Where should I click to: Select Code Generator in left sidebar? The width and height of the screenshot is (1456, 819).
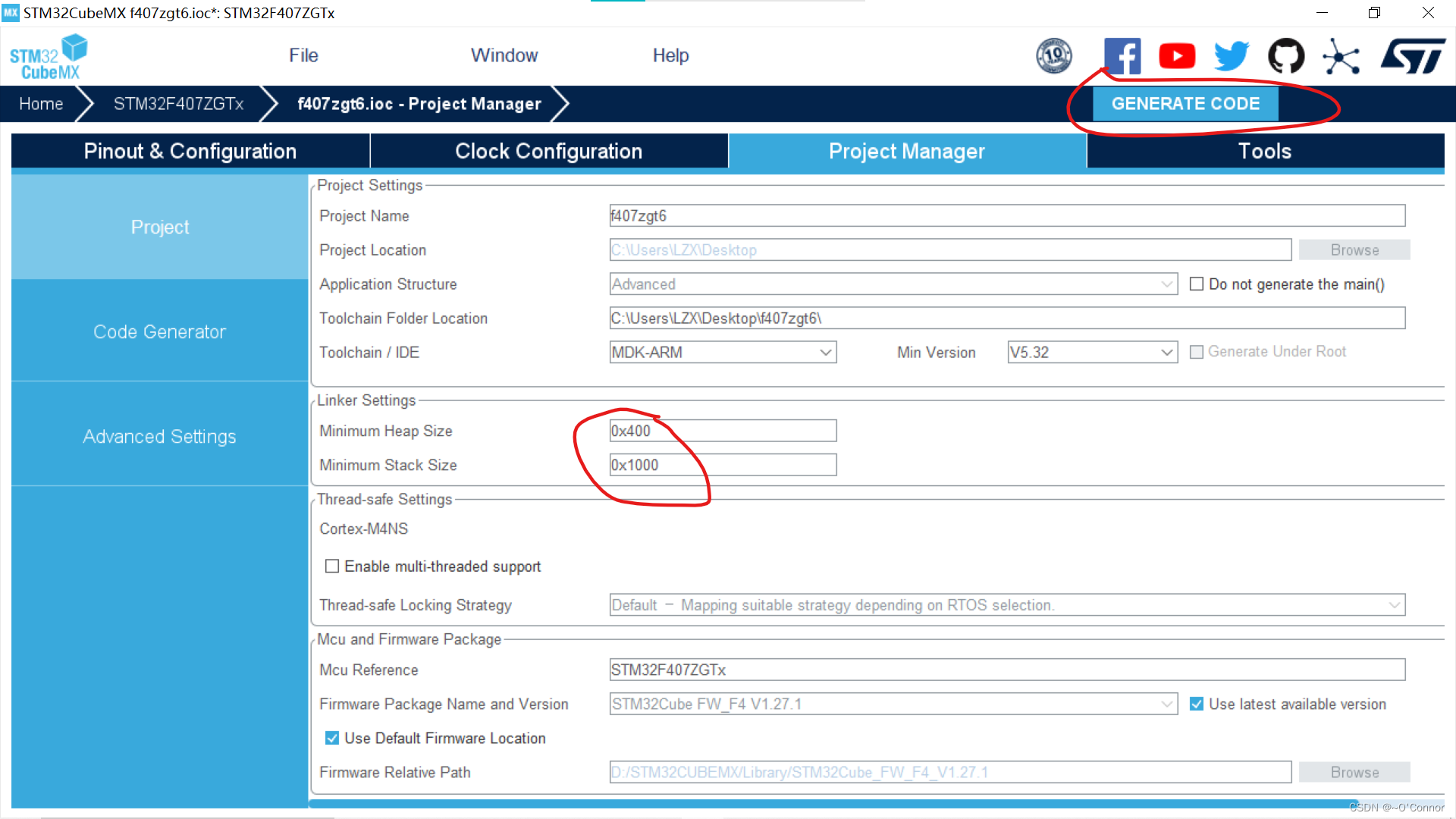[x=159, y=331]
